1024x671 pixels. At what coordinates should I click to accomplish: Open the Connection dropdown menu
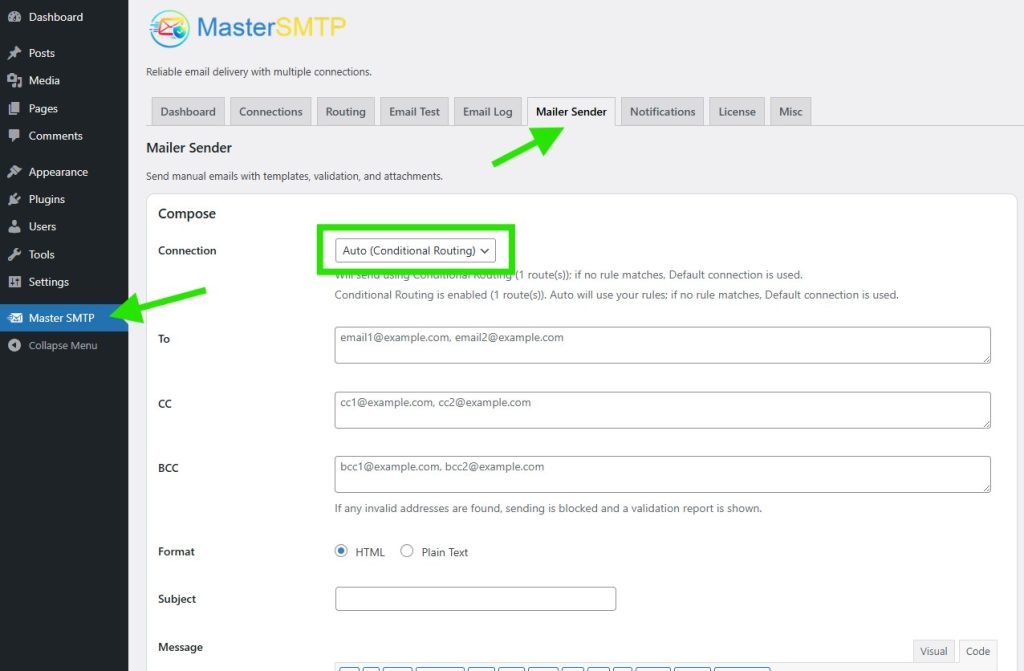click(x=415, y=251)
